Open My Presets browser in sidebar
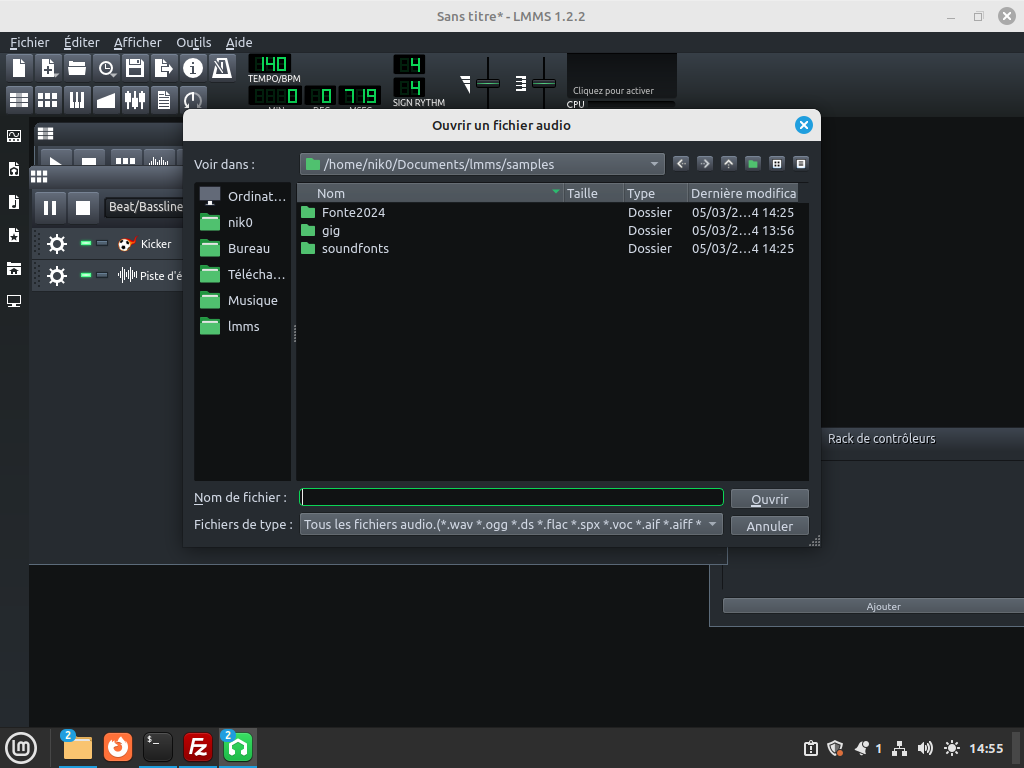Image resolution: width=1024 pixels, height=768 pixels. point(14,235)
